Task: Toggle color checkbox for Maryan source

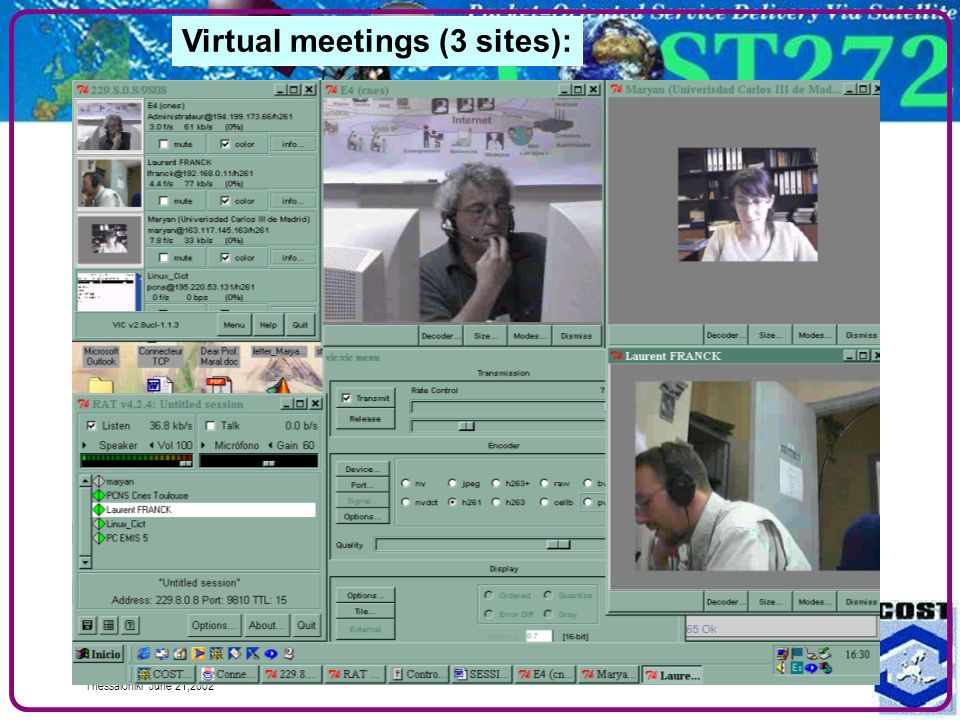Action: (225, 258)
